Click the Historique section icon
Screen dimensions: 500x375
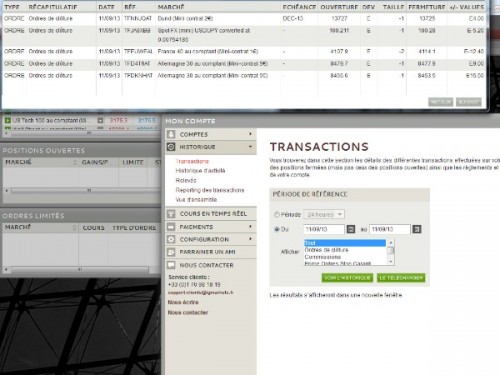171,147
